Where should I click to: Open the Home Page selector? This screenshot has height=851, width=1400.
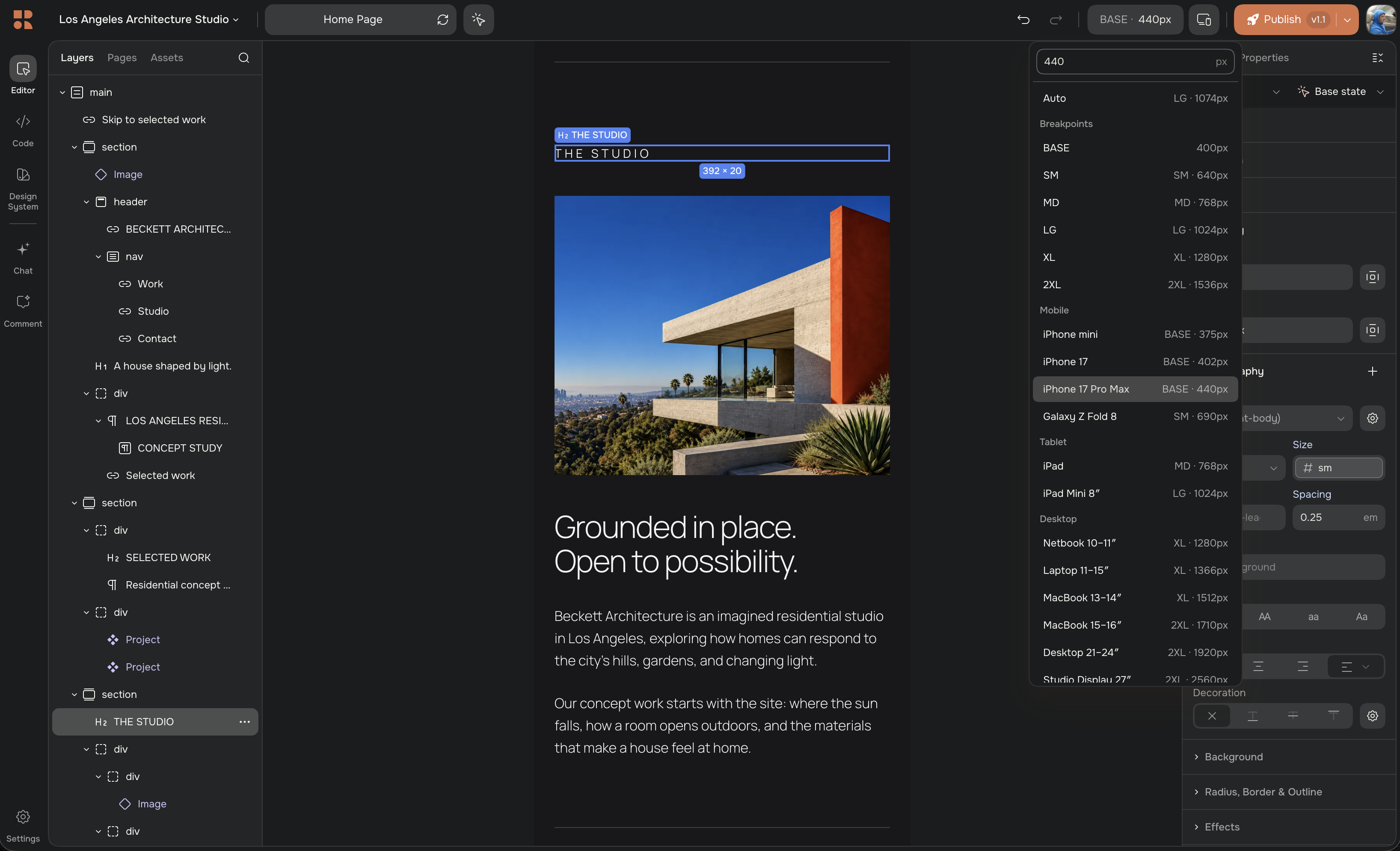pos(352,19)
